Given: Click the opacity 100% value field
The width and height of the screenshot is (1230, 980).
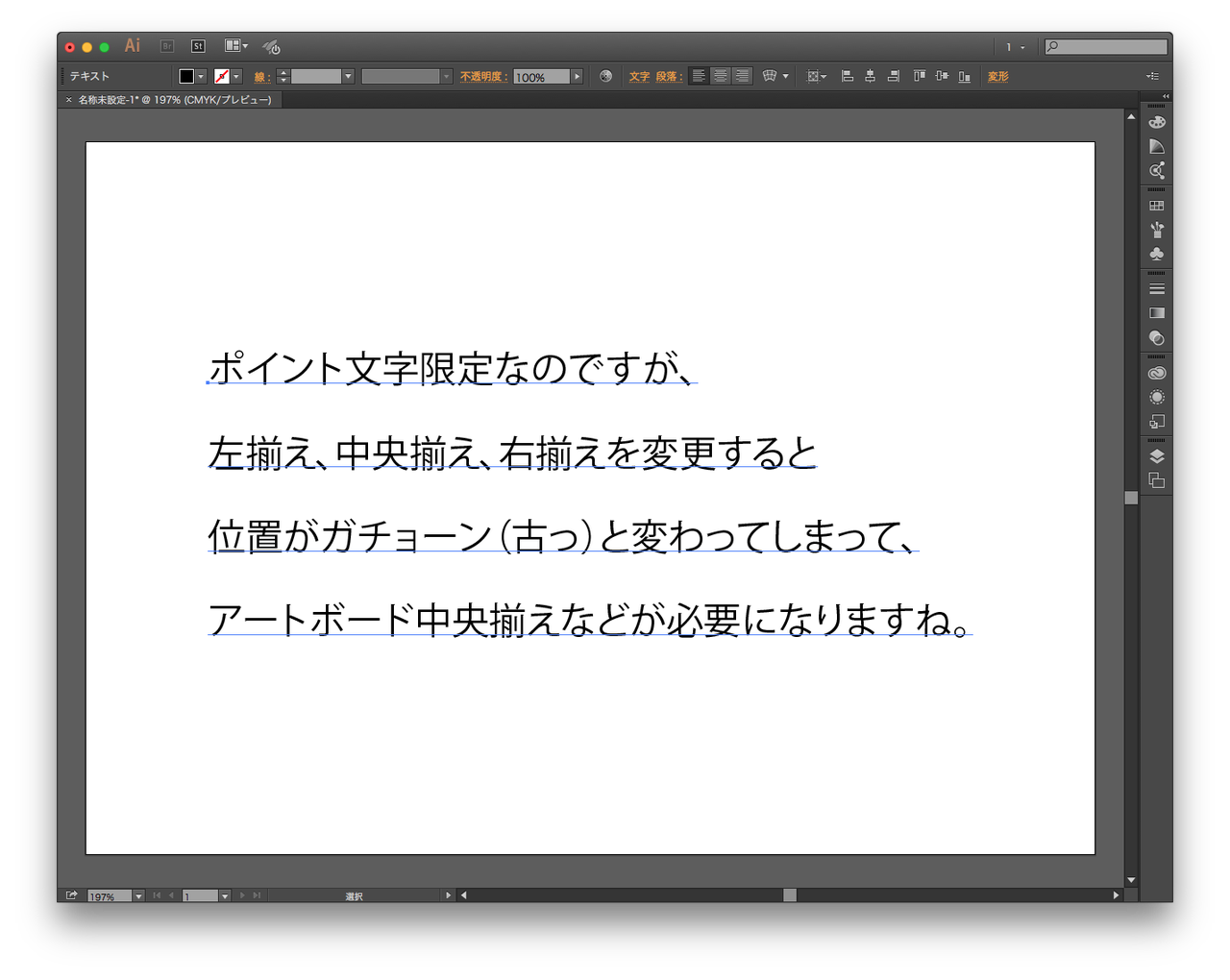Looking at the screenshot, I should [x=541, y=76].
